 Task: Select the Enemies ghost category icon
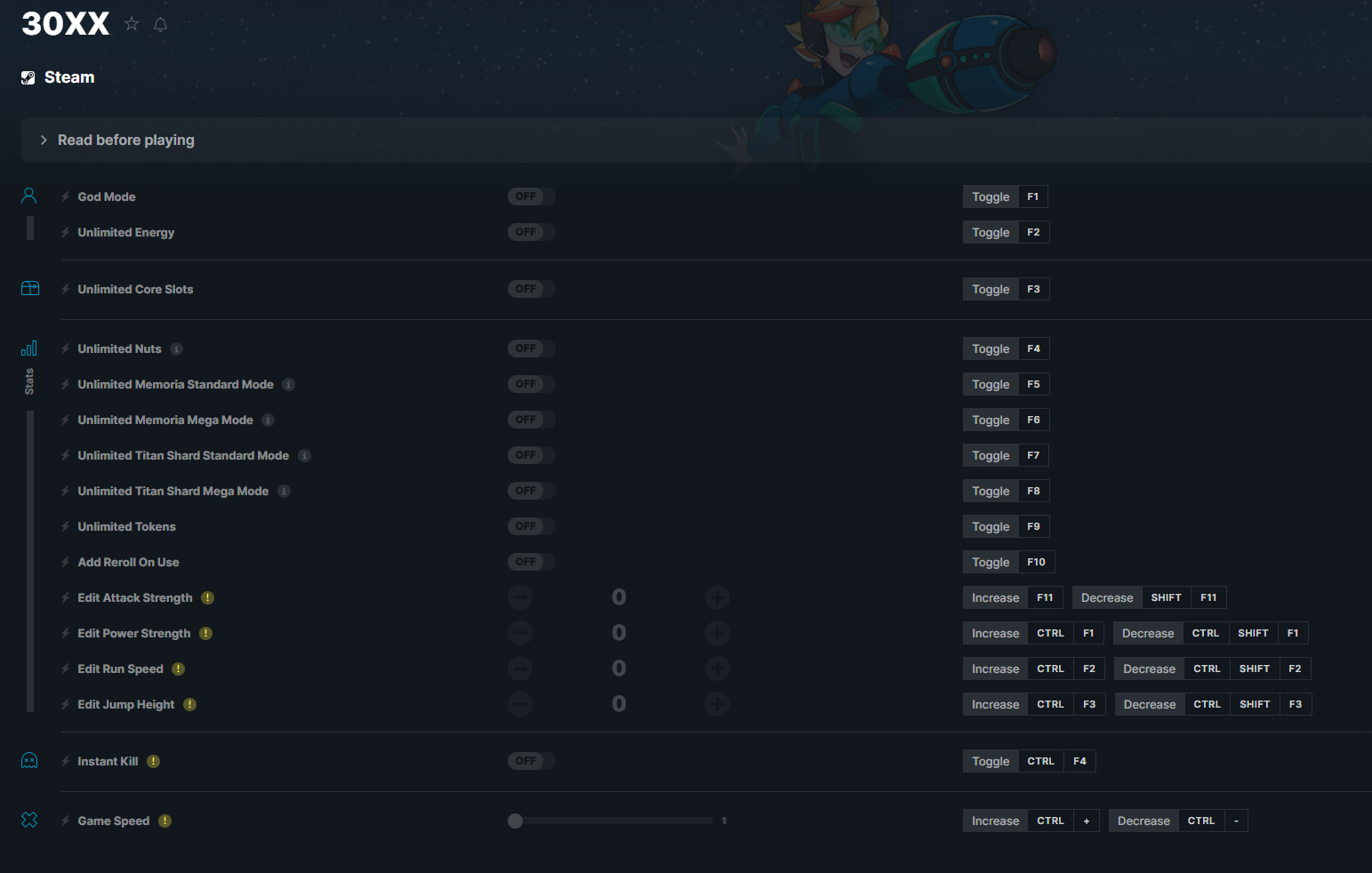coord(29,760)
